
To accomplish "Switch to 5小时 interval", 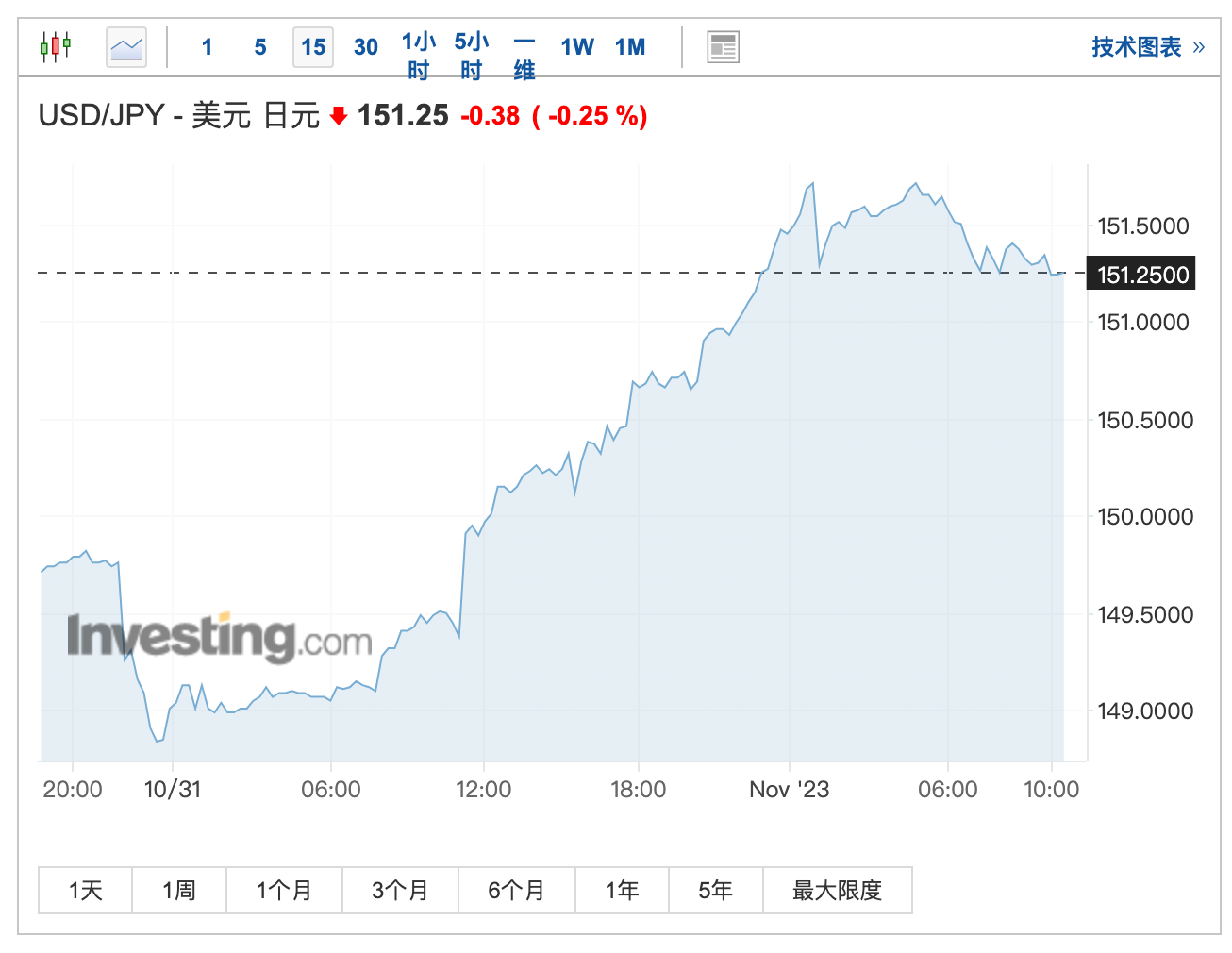I will pyautogui.click(x=472, y=56).
